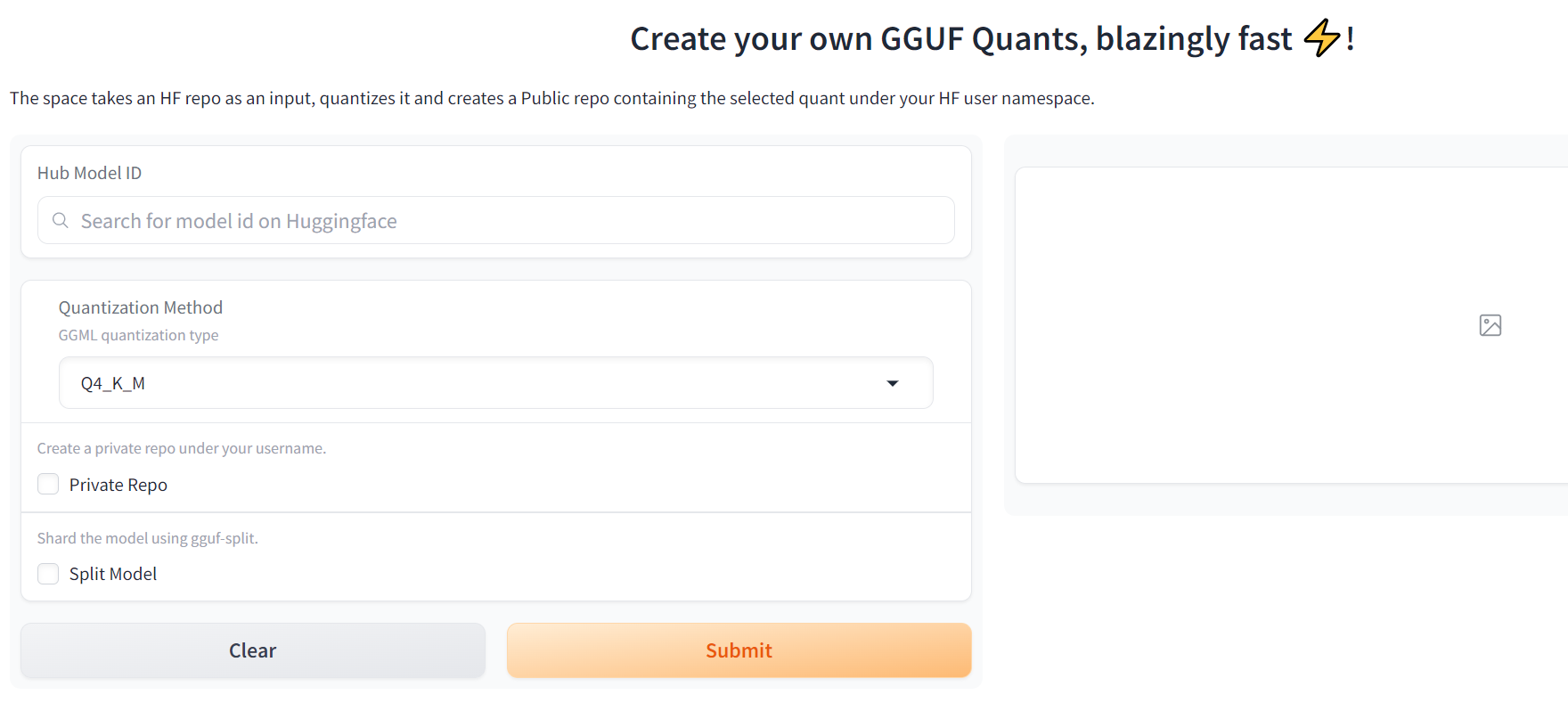The width and height of the screenshot is (1568, 711).
Task: Tick the Private Repo checkbox
Action: [48, 484]
